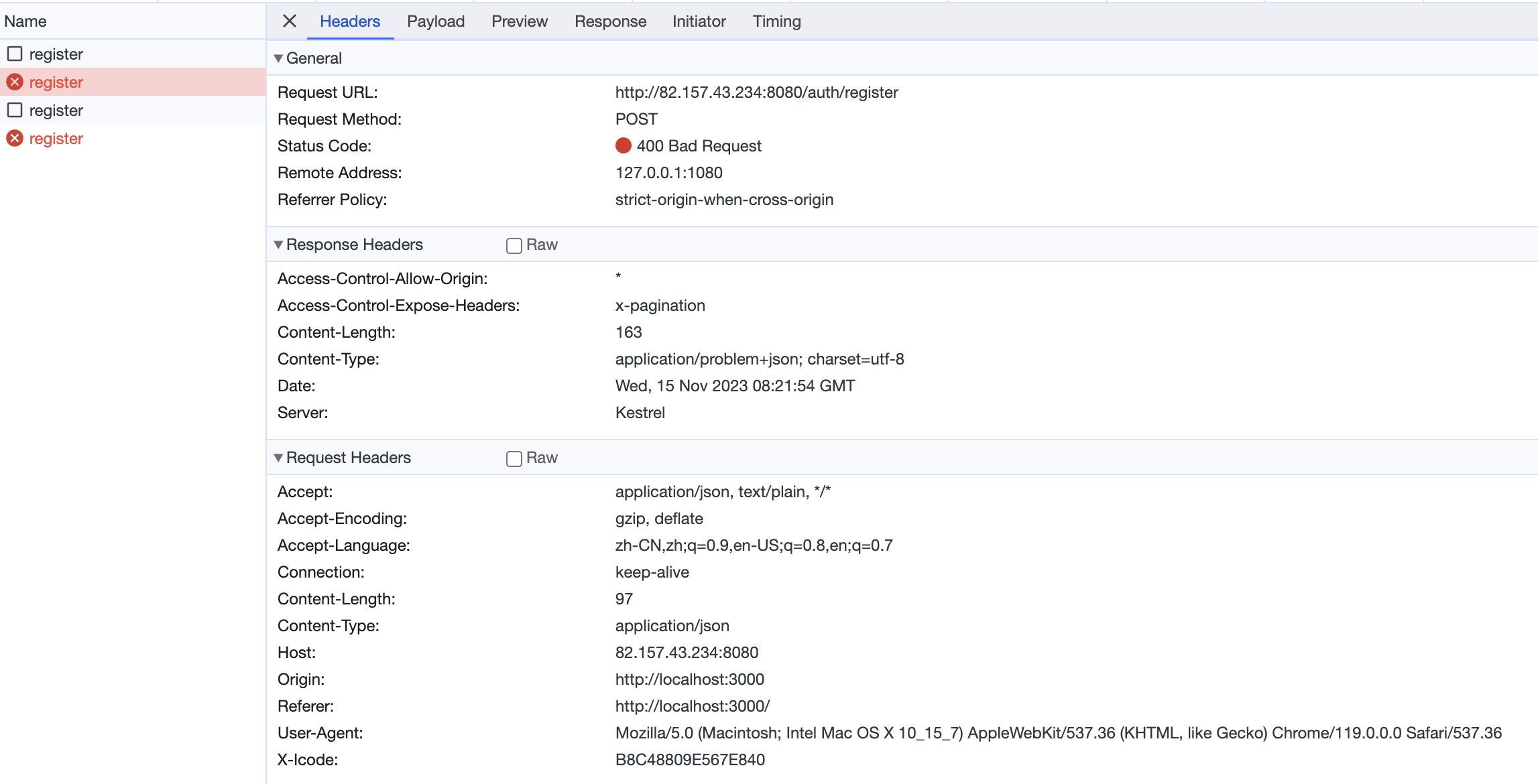Click the document icon of the first register request
Viewport: 1538px width, 784px height.
pos(15,54)
